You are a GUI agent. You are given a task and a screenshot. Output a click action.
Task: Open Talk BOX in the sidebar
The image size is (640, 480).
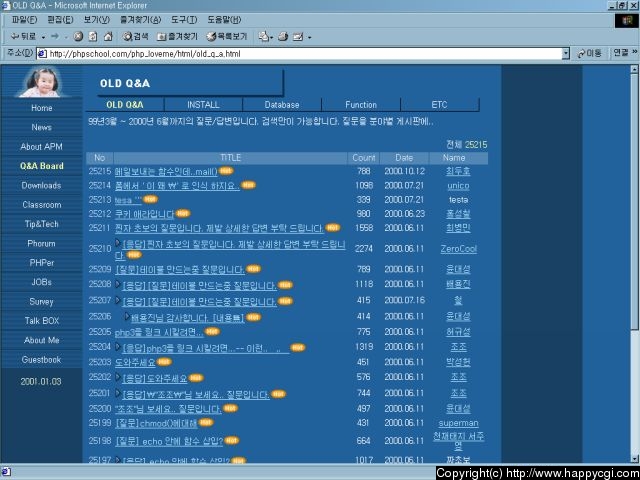pos(42,321)
